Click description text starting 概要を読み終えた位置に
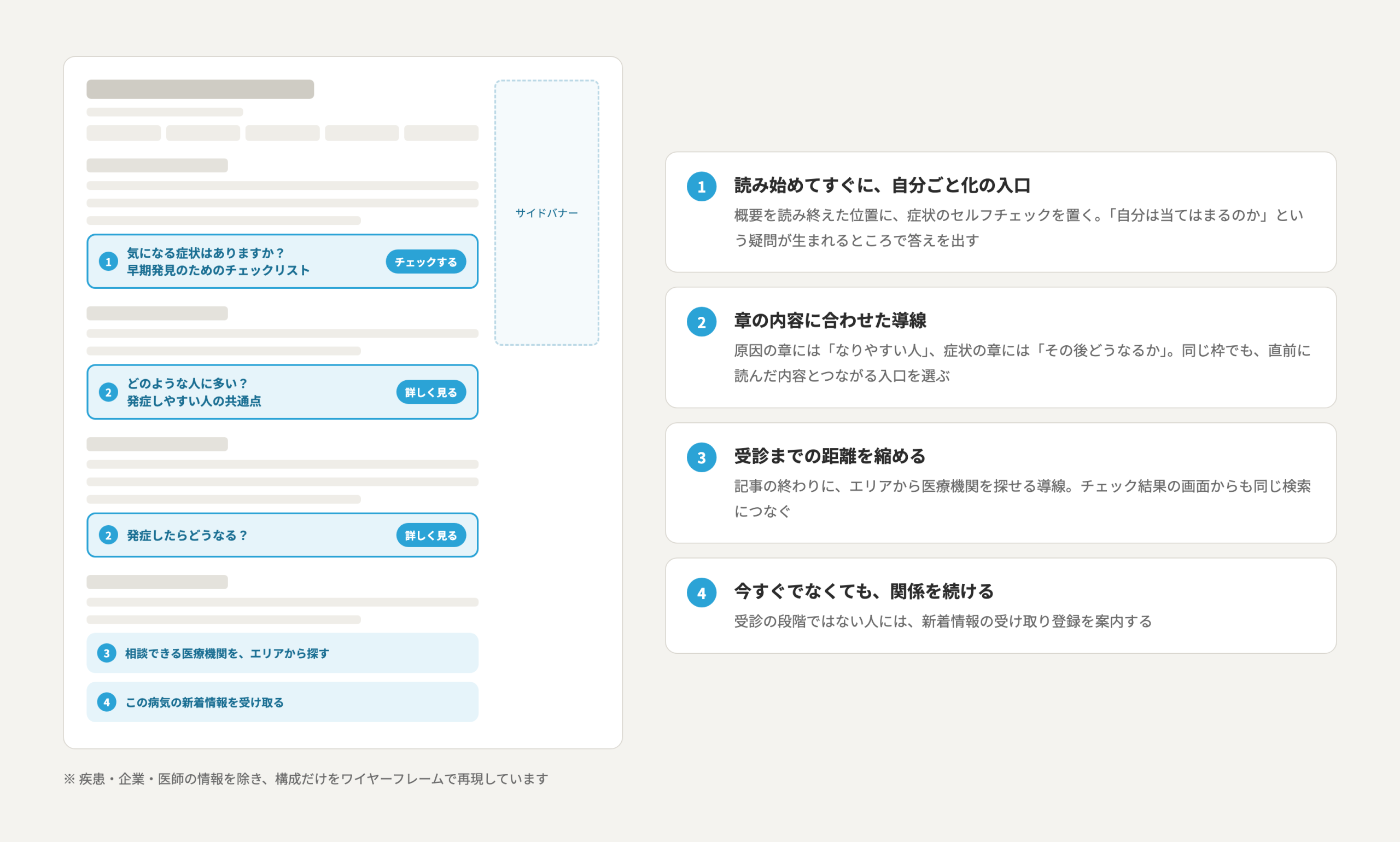Screen dimensions: 1400x842 click(1019, 228)
